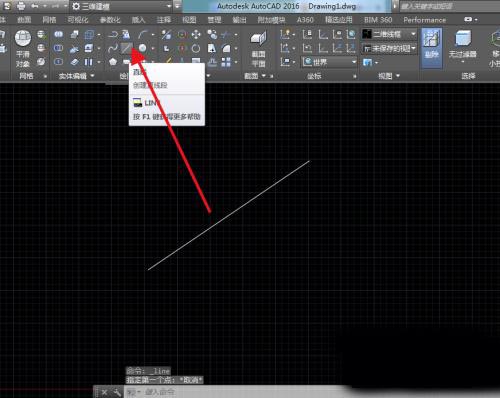The width and height of the screenshot is (500, 398).
Task: Switch to the BIM 360 tab
Action: coord(378,20)
